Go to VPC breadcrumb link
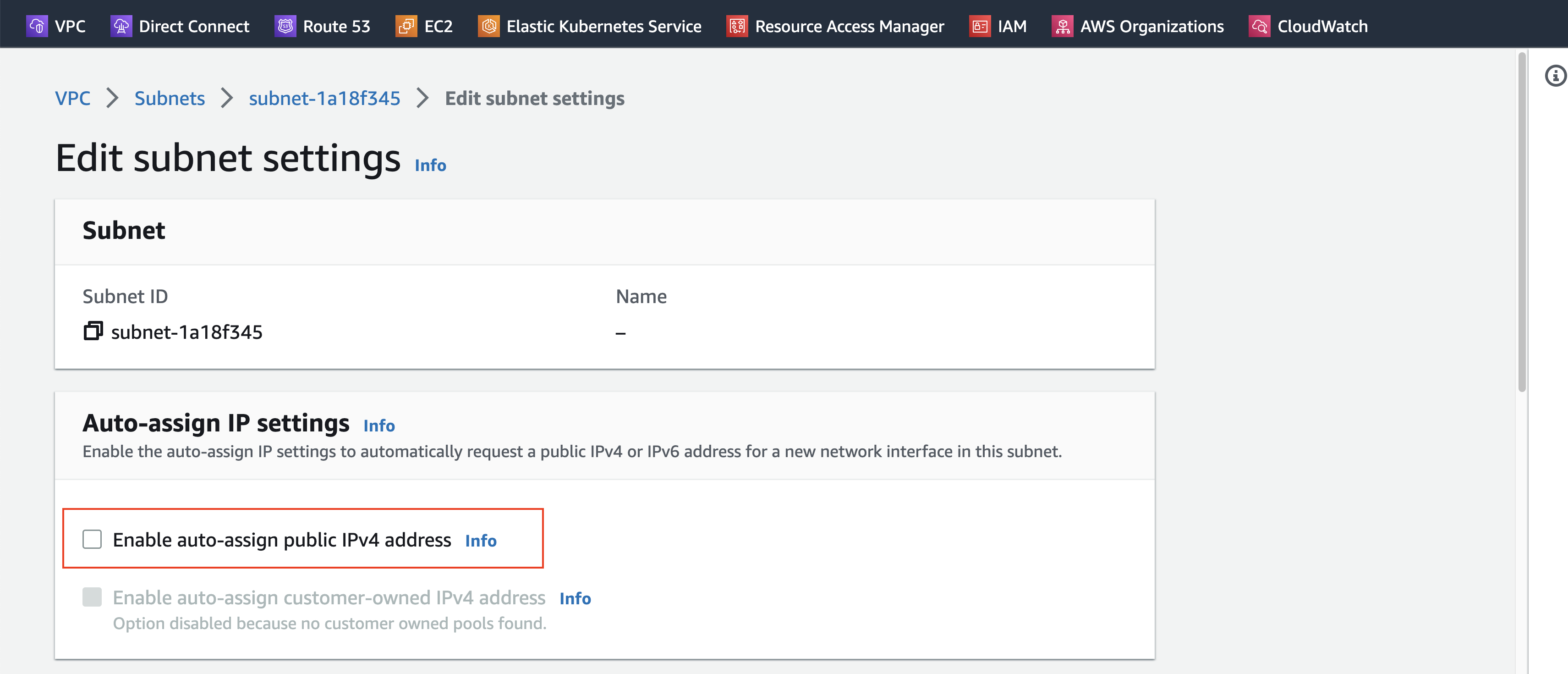Image resolution: width=1568 pixels, height=674 pixels. 72,98
